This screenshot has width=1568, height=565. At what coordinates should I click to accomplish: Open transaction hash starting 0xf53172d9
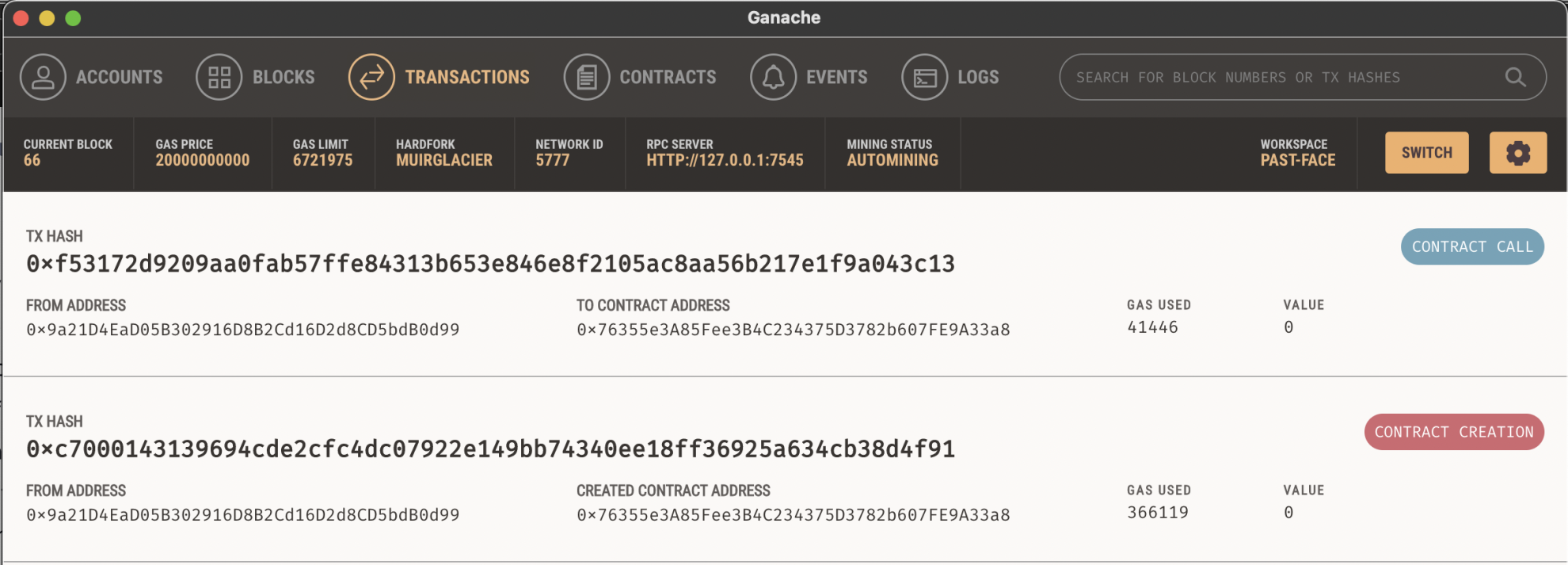(x=490, y=264)
